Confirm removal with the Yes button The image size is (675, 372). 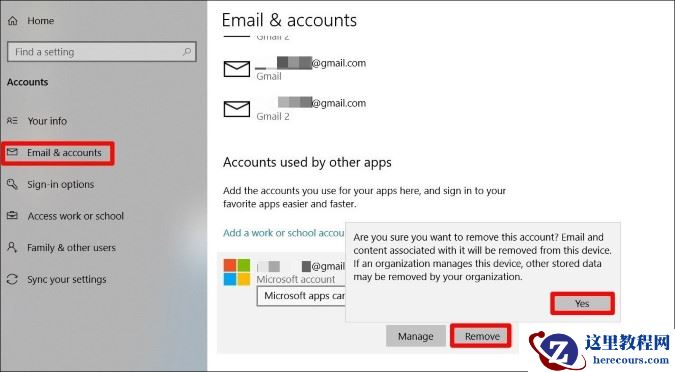[x=582, y=304]
